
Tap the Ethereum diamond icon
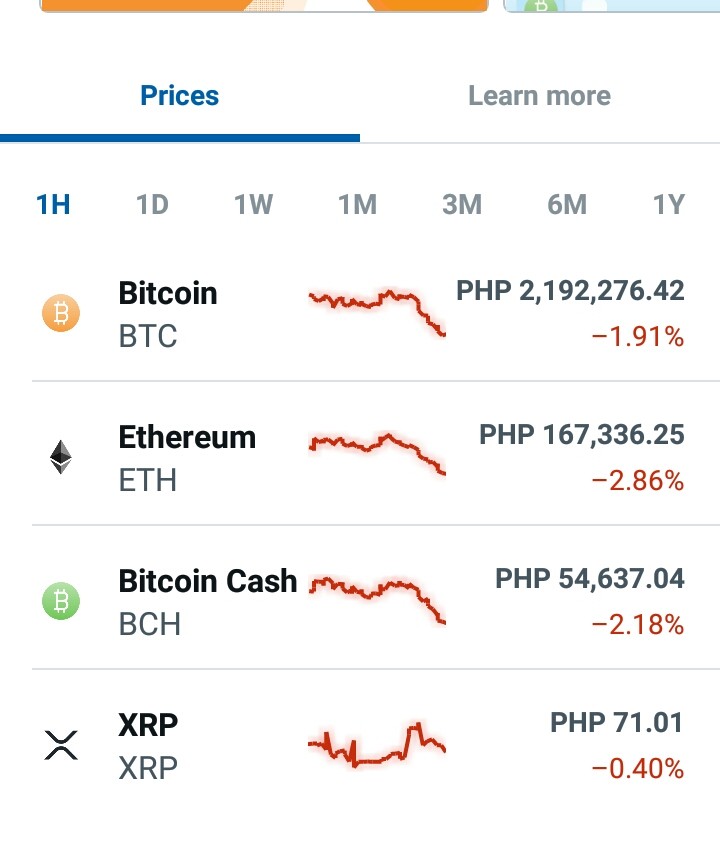[x=61, y=457]
